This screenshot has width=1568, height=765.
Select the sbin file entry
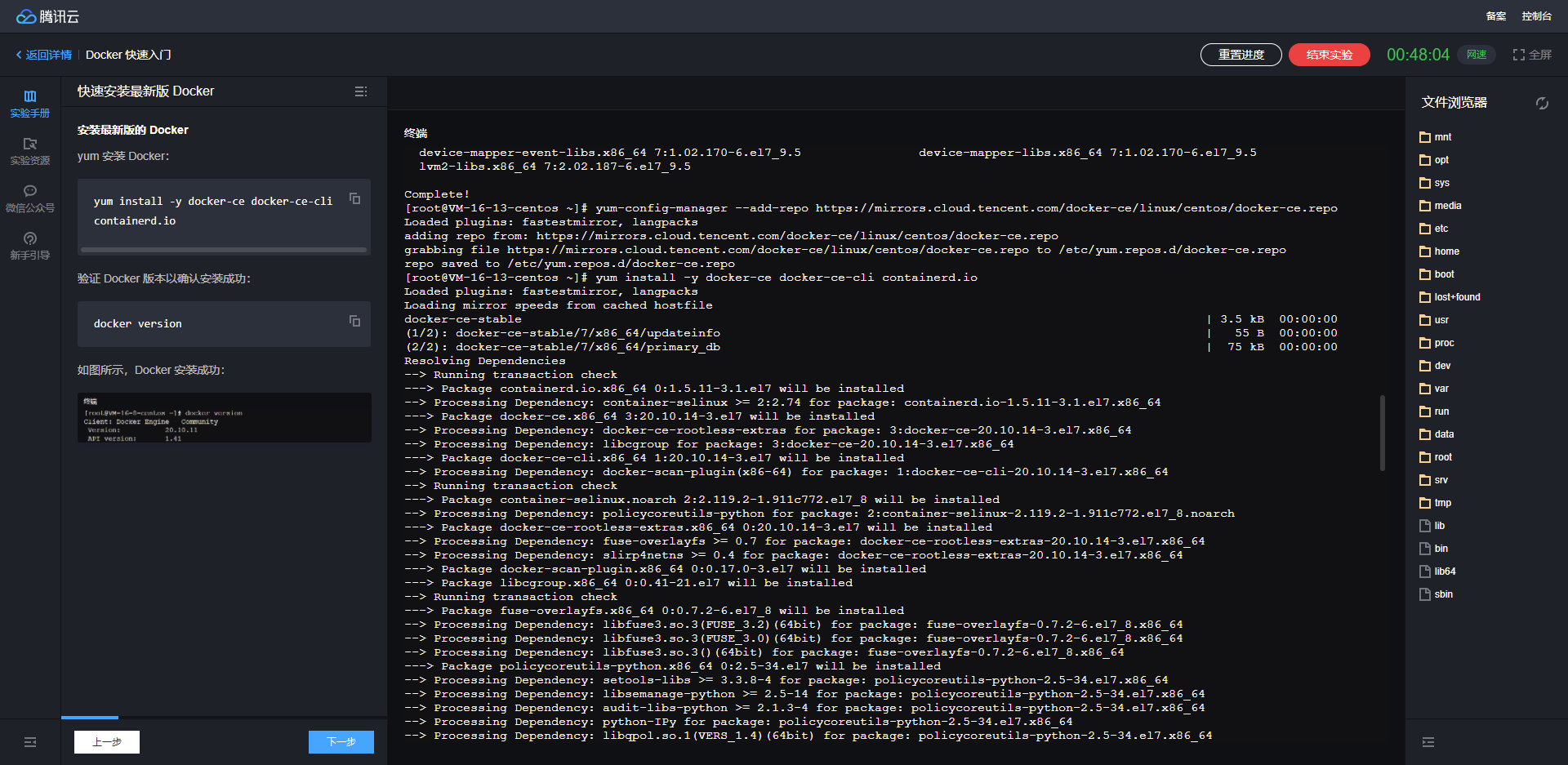1437,594
